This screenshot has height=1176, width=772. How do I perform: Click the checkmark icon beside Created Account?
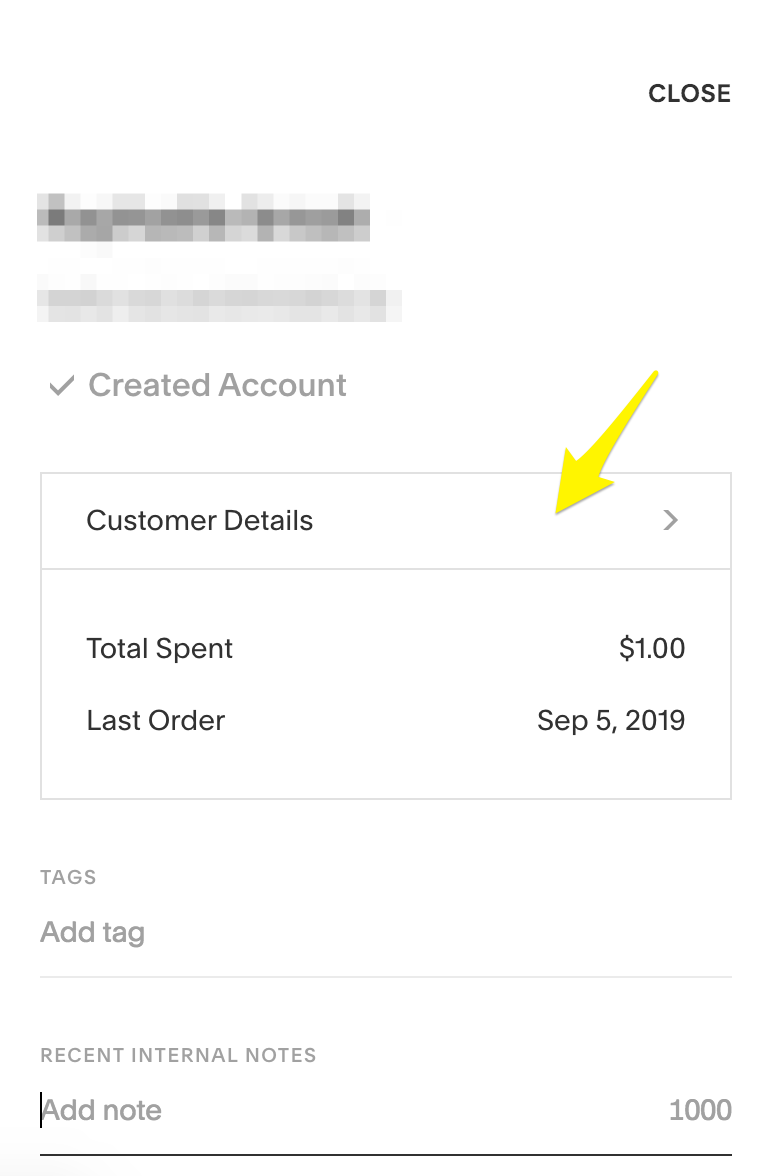click(62, 386)
